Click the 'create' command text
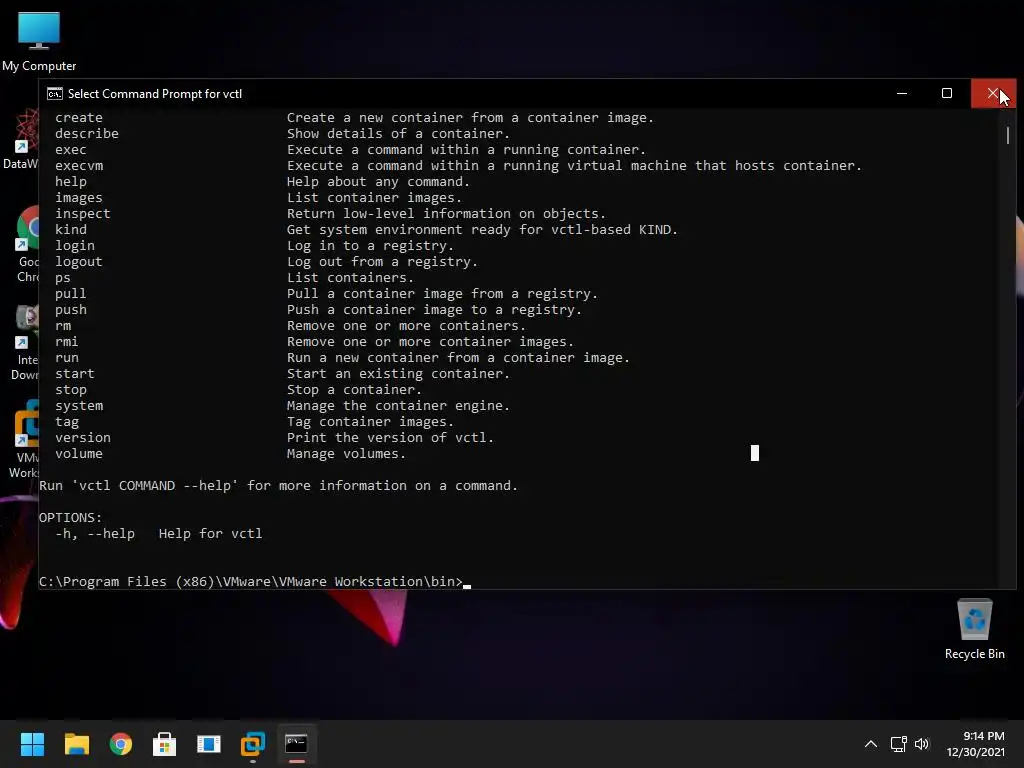Screen dimensions: 1024x768 [x=79, y=118]
